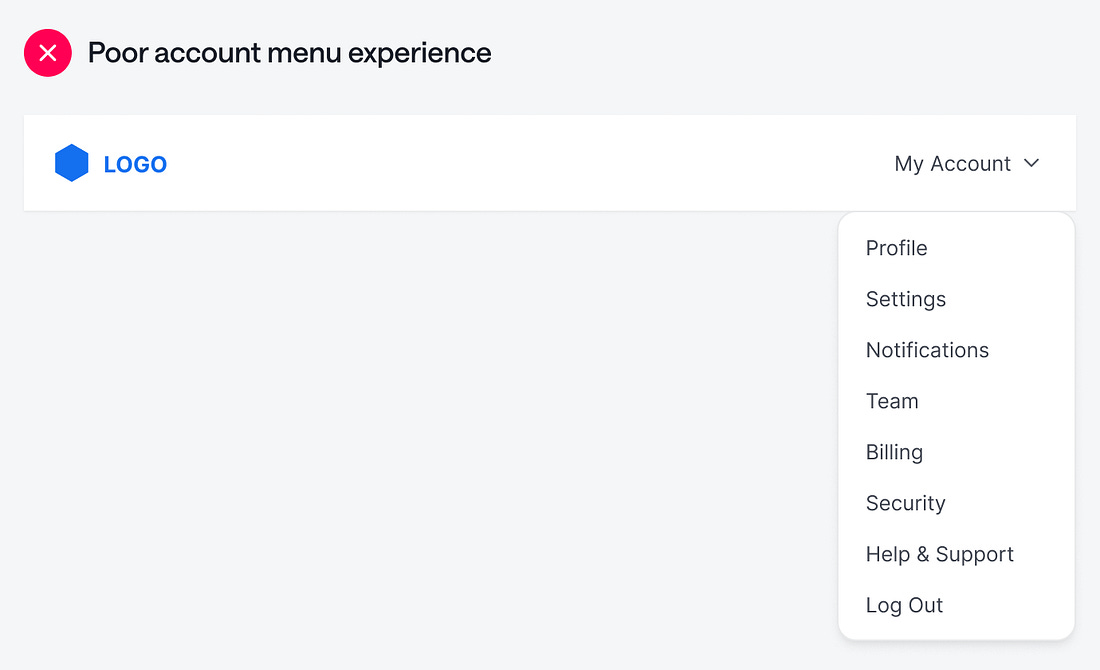This screenshot has height=670, width=1100.
Task: Select the Security menu option
Action: point(905,503)
